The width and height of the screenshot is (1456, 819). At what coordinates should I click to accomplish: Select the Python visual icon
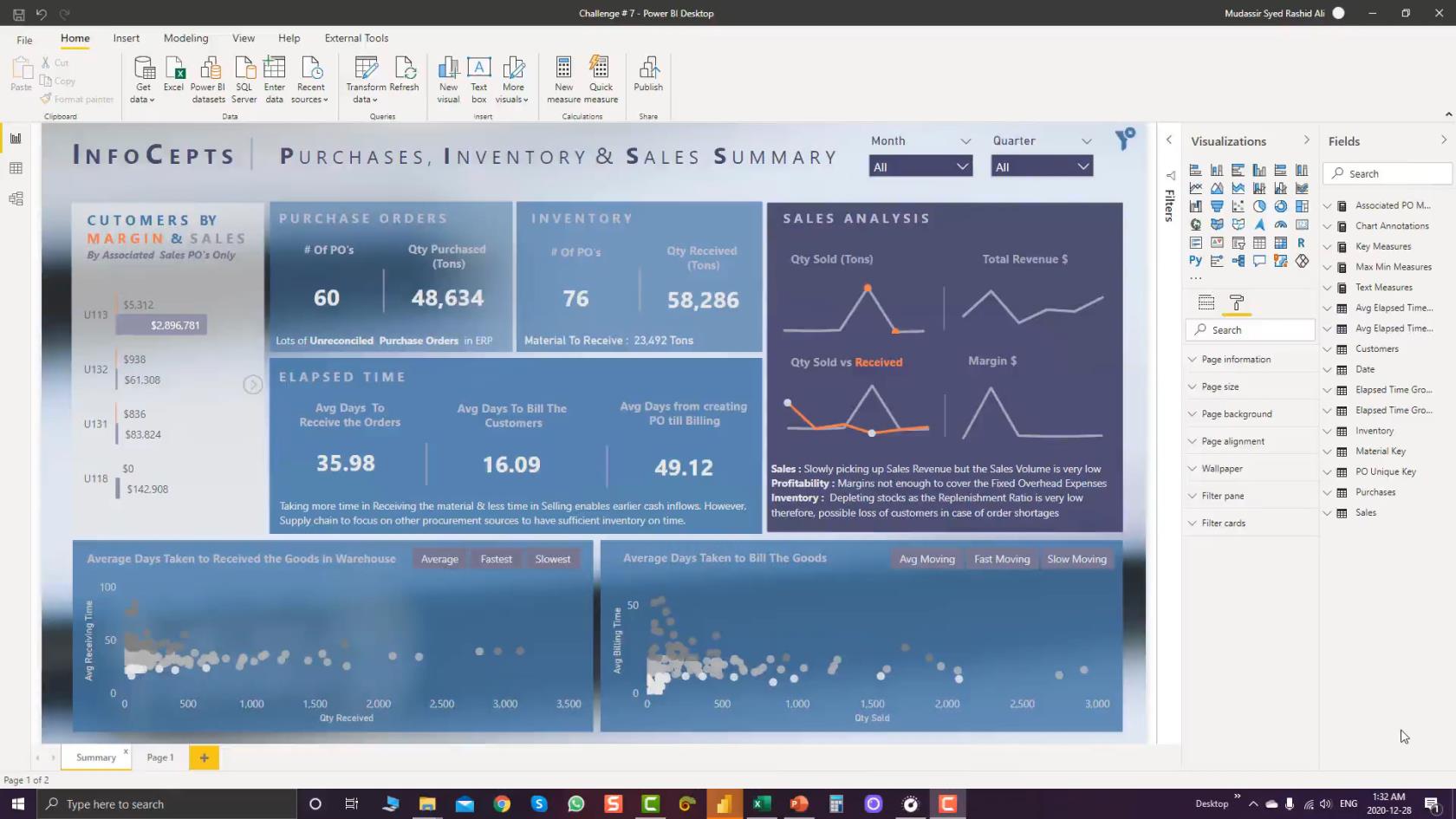(1195, 261)
